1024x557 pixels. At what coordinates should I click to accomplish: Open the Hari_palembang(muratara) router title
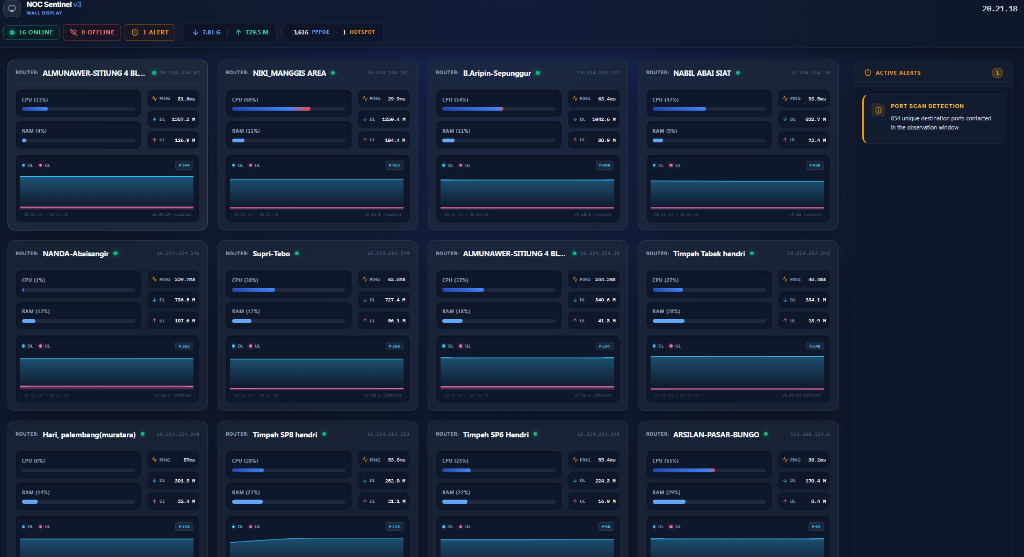point(89,434)
